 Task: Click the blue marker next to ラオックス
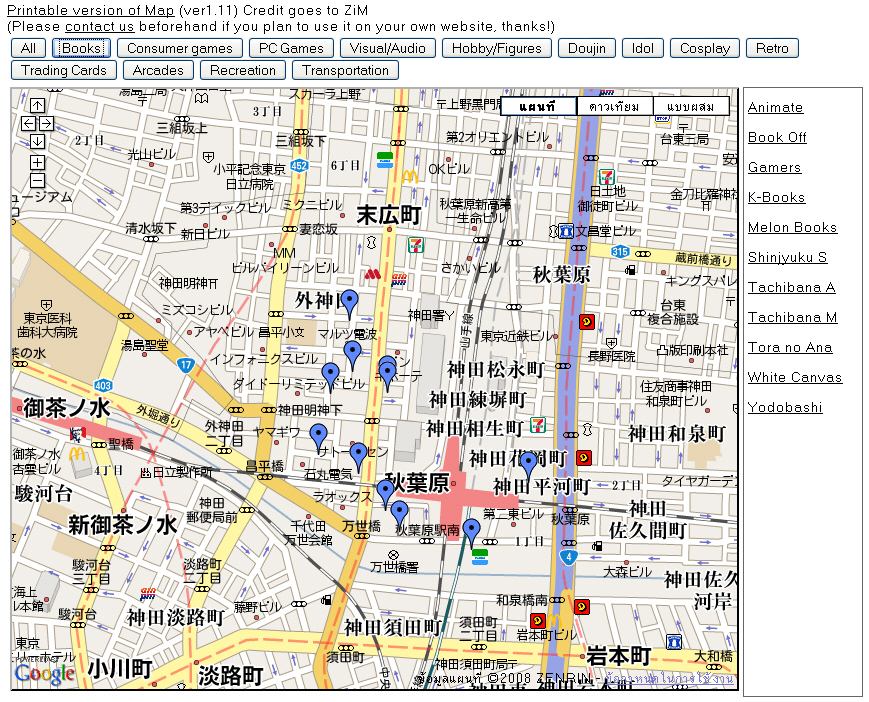point(385,494)
